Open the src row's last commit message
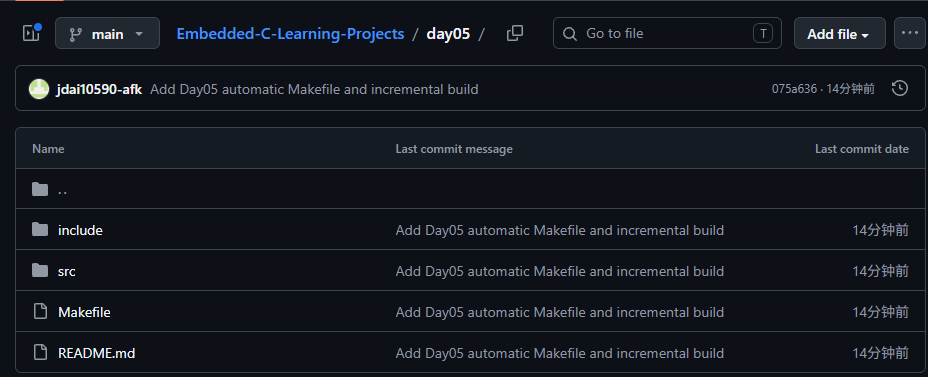This screenshot has height=377, width=928. coord(559,271)
